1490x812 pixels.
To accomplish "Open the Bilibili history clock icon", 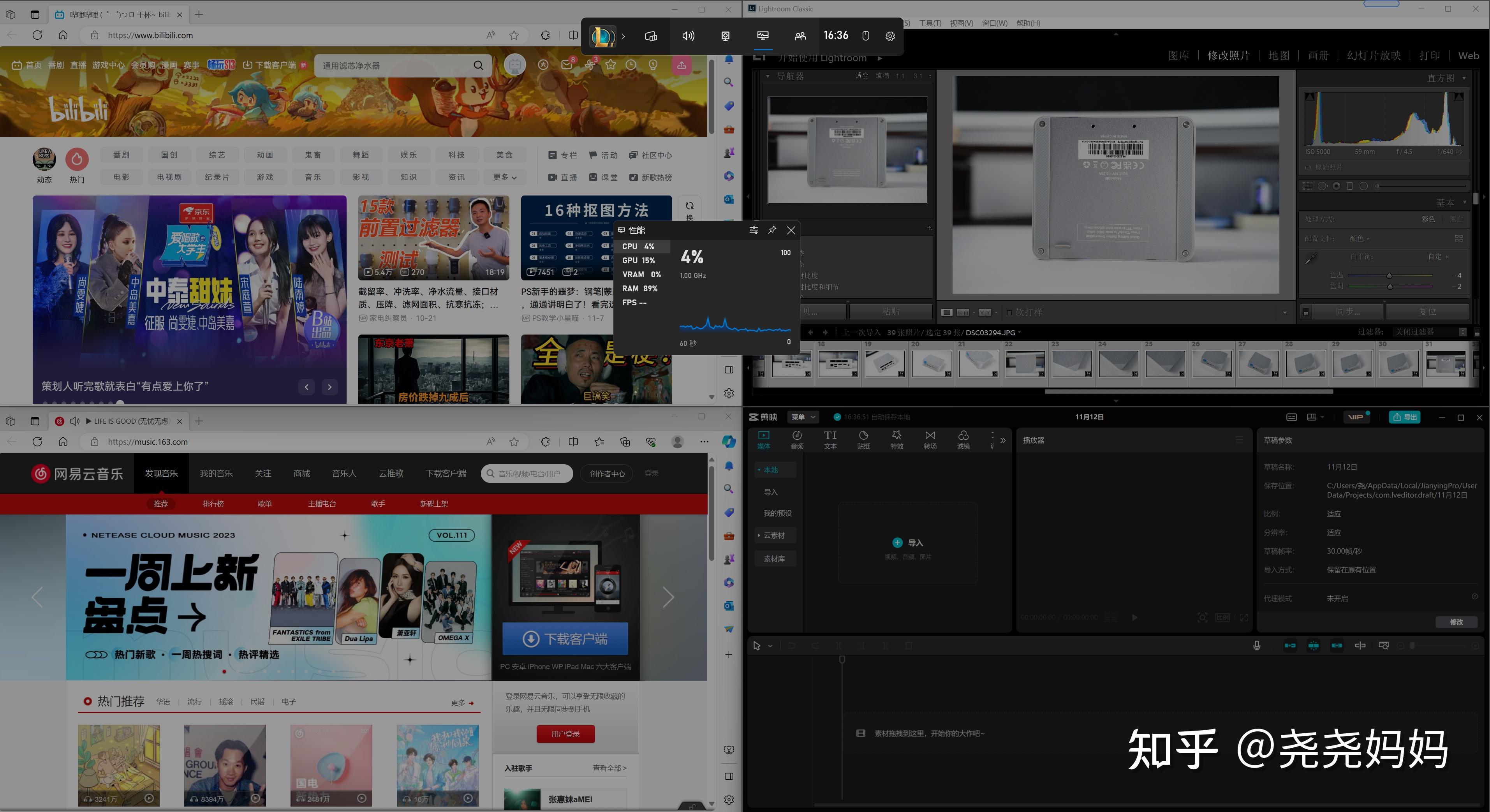I will (x=631, y=65).
